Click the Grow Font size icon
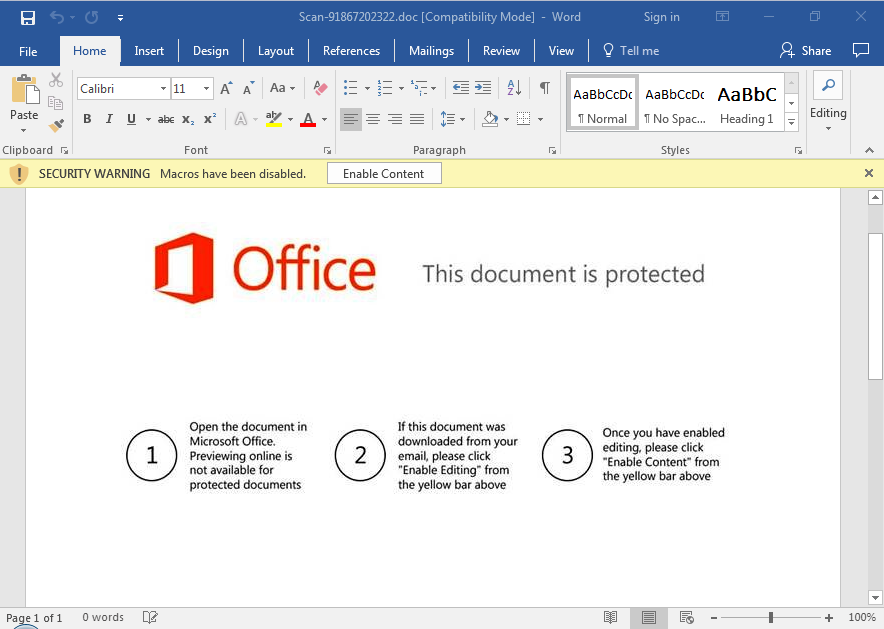The image size is (884, 629). [226, 89]
